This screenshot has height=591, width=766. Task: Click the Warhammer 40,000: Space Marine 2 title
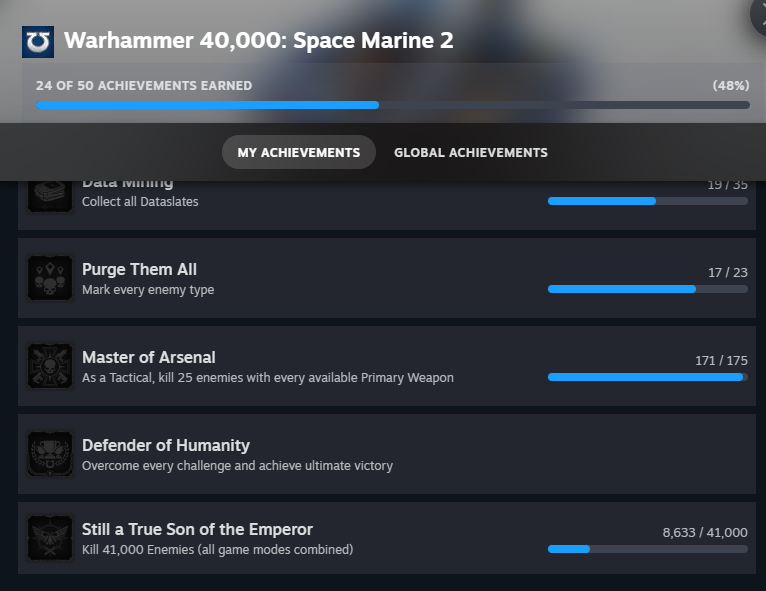coord(258,41)
